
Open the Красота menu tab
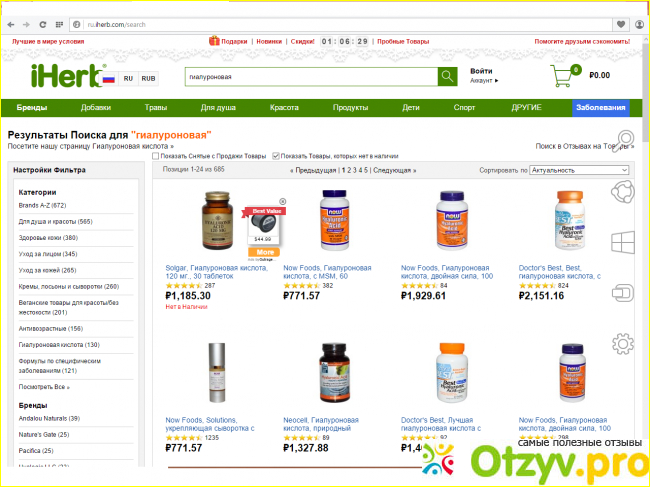click(284, 108)
